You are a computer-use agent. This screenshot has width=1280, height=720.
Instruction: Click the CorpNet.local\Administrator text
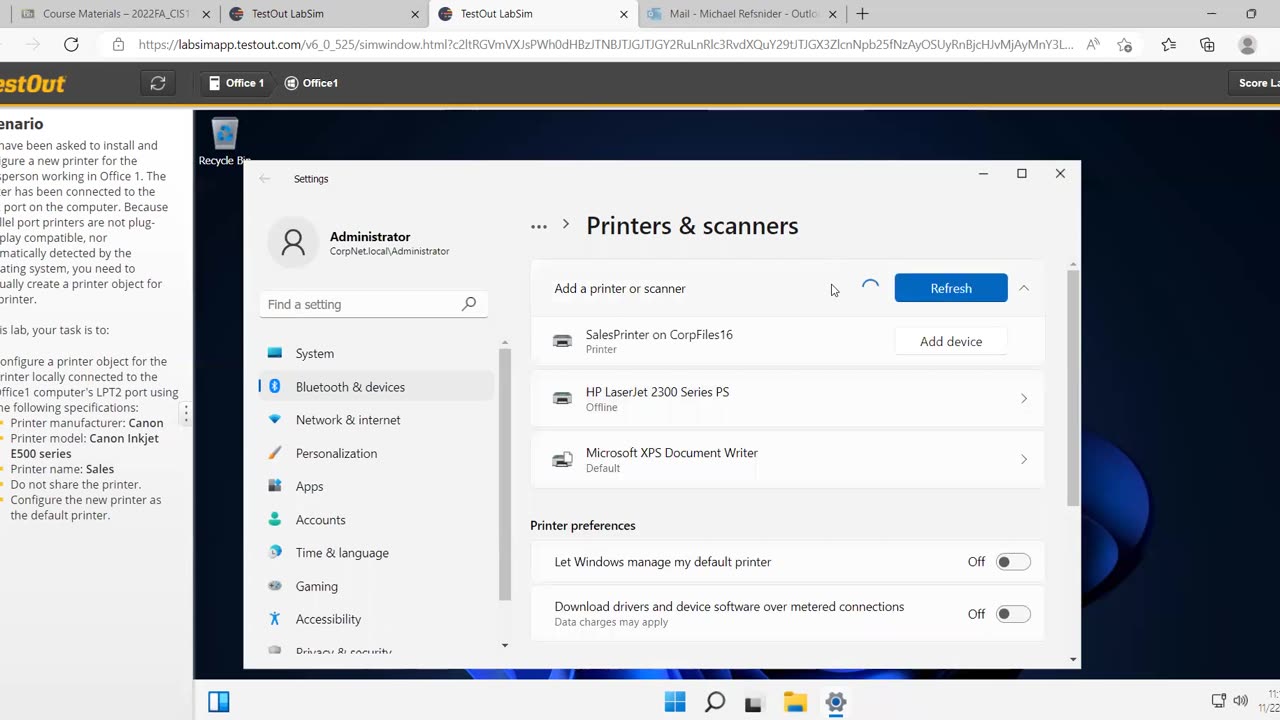[389, 252]
